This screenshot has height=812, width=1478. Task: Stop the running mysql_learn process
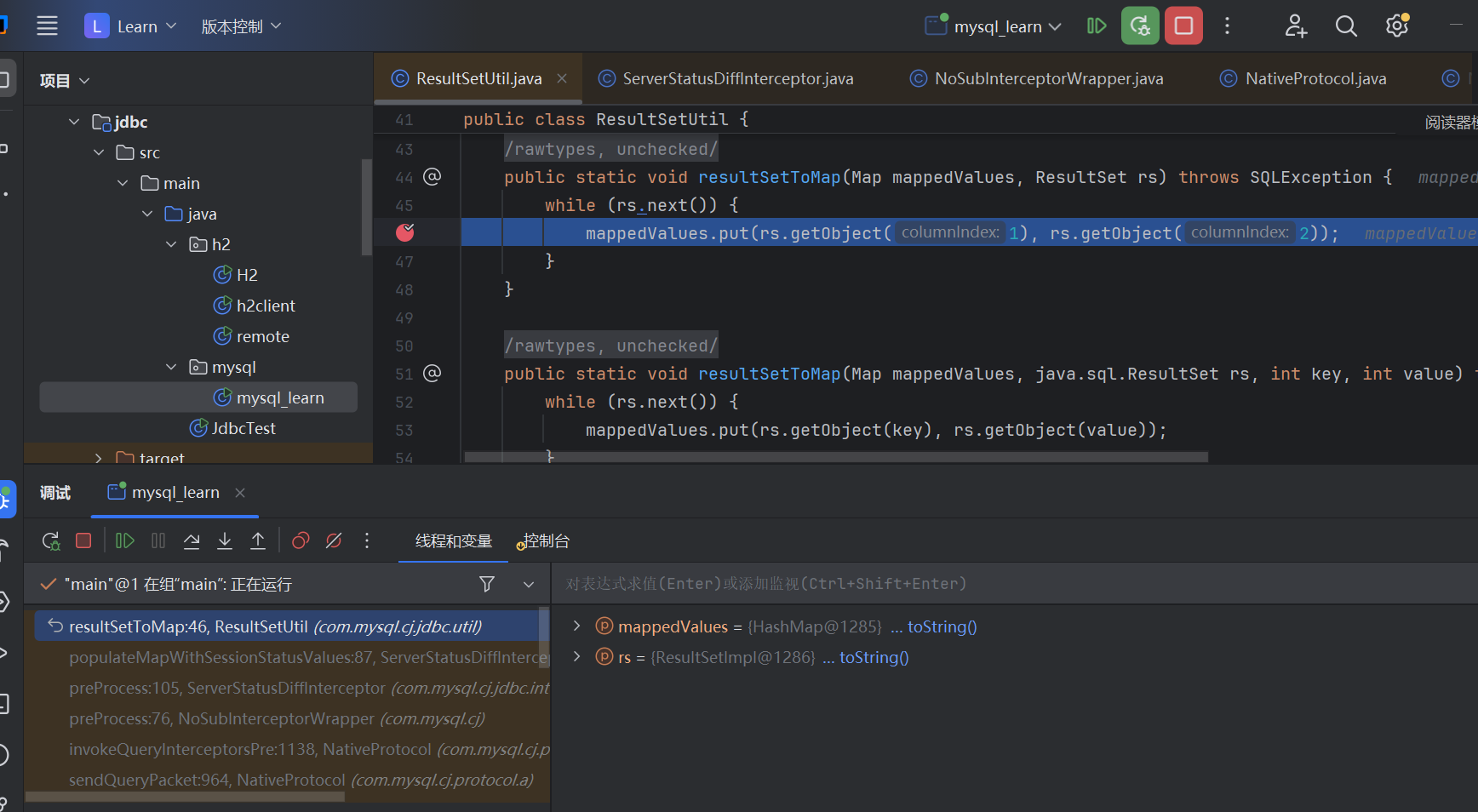(x=1183, y=26)
